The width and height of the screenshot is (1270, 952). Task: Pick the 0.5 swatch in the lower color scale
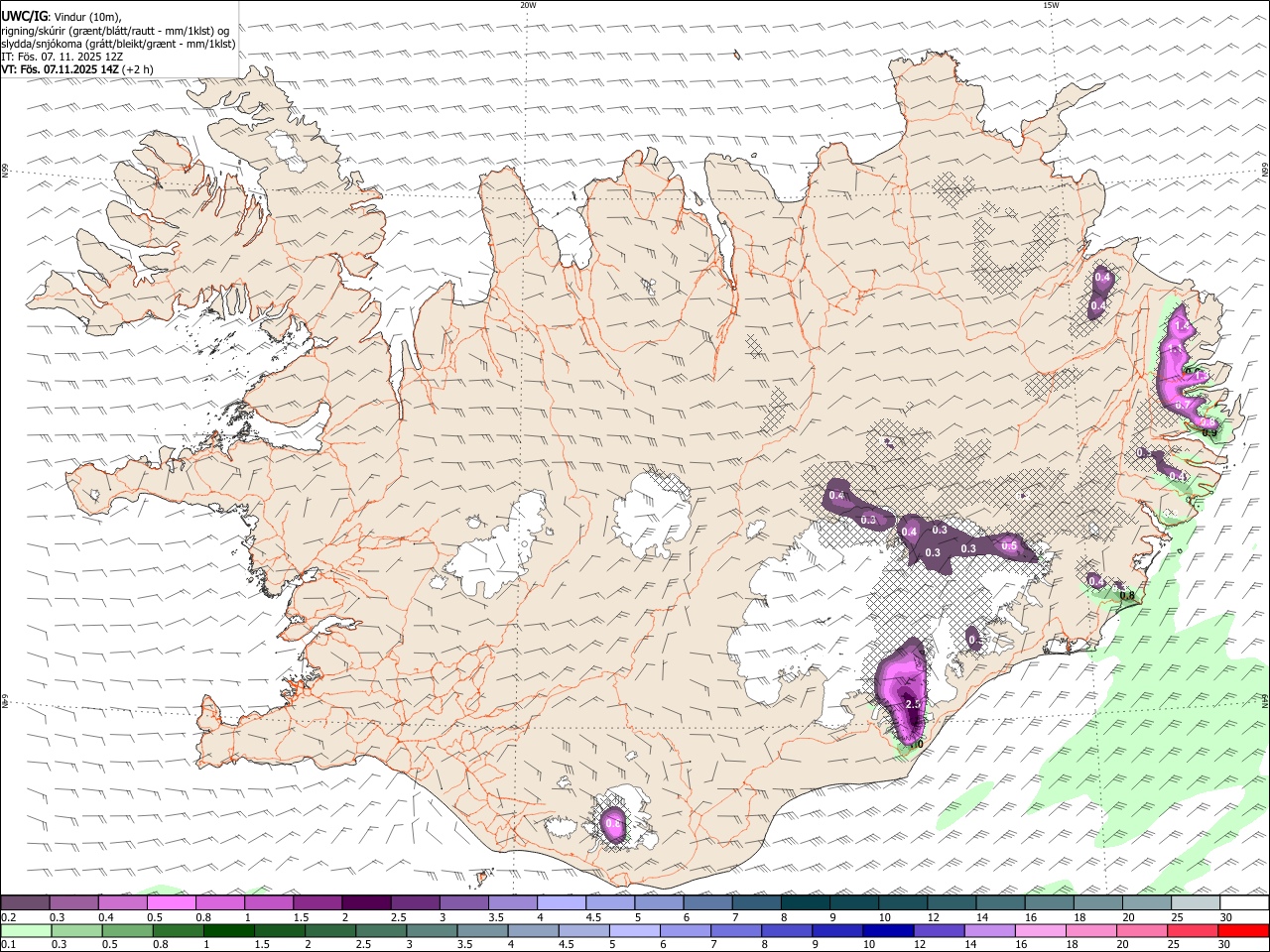coord(127,930)
